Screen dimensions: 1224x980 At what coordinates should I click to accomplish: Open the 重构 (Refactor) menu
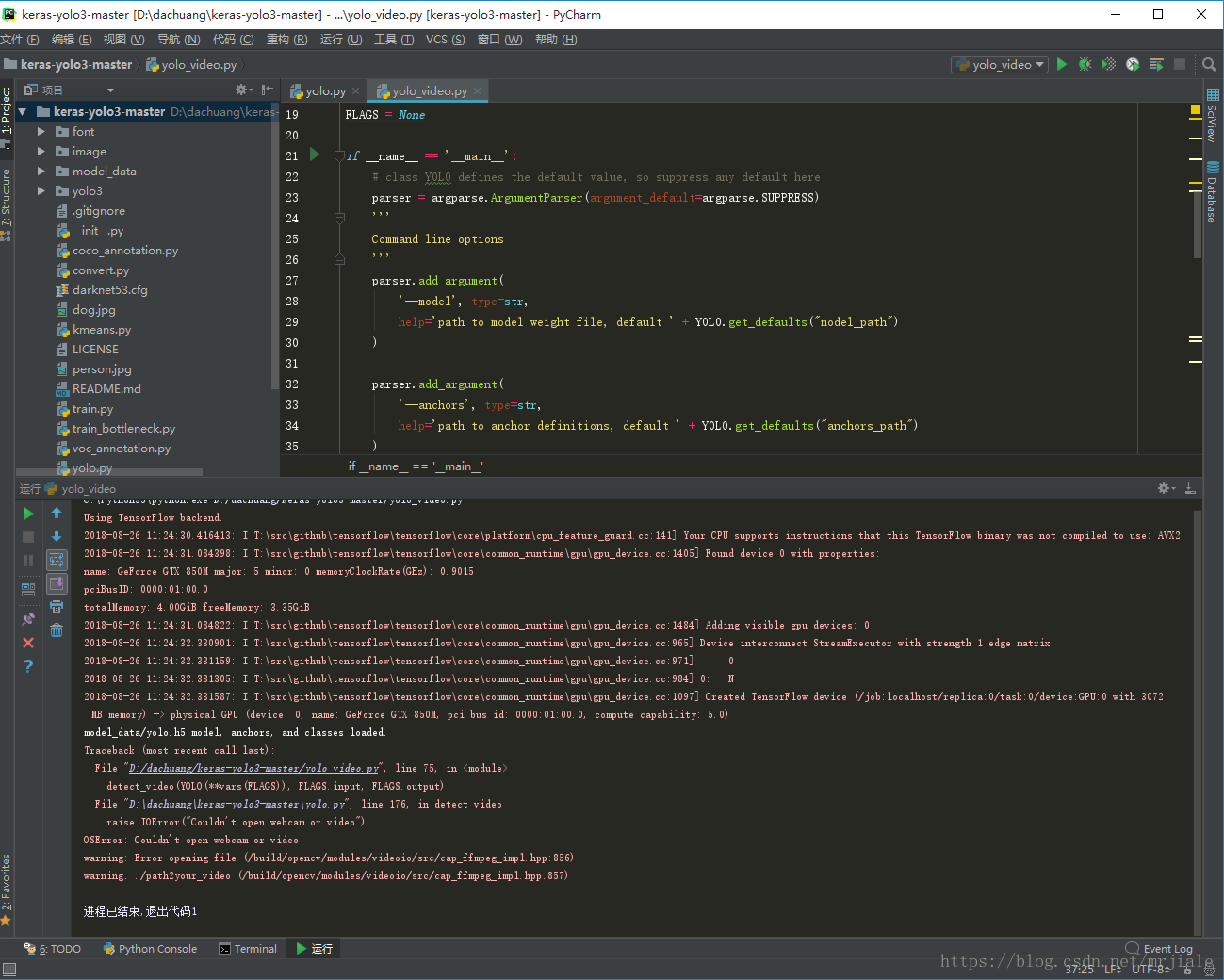pyautogui.click(x=286, y=39)
